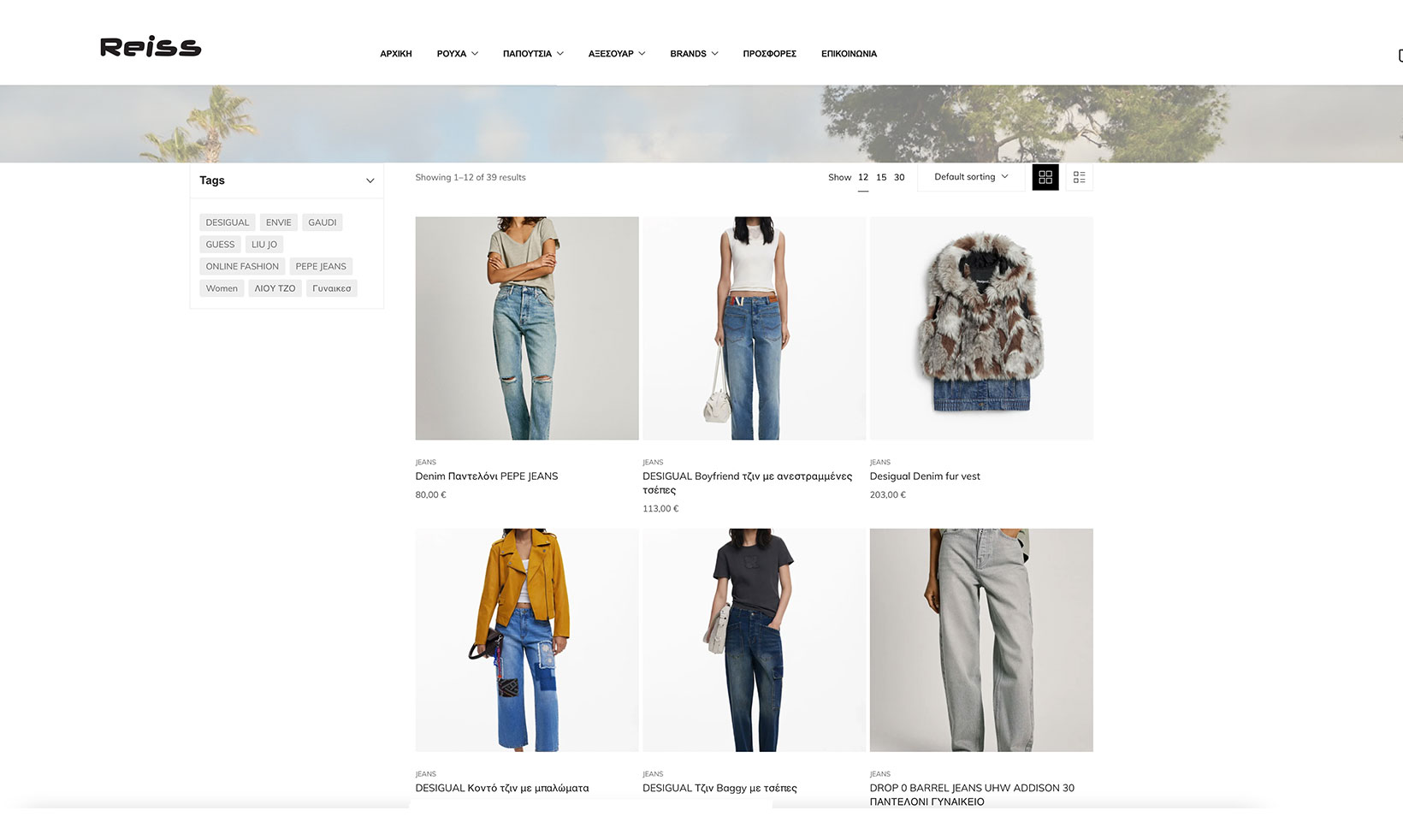
Task: Enable the GUESS tag filter
Action: [x=220, y=244]
